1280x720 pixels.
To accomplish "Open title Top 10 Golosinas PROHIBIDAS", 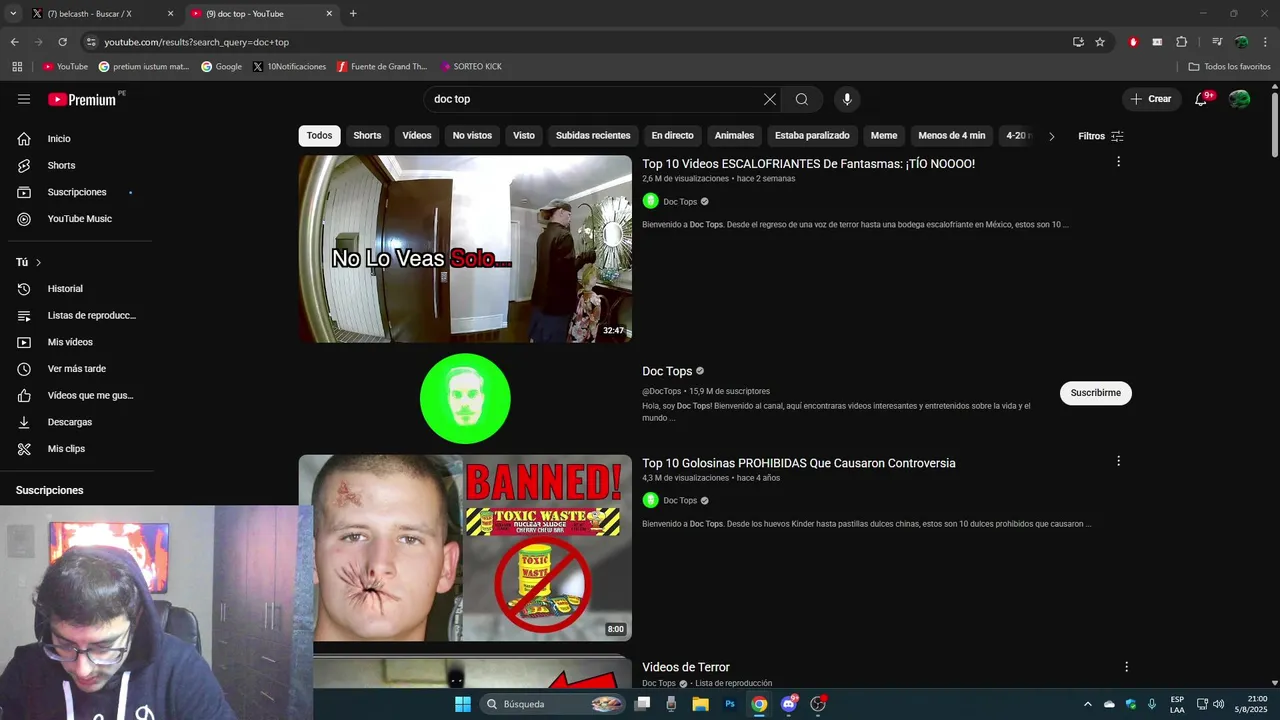I will coord(799,463).
